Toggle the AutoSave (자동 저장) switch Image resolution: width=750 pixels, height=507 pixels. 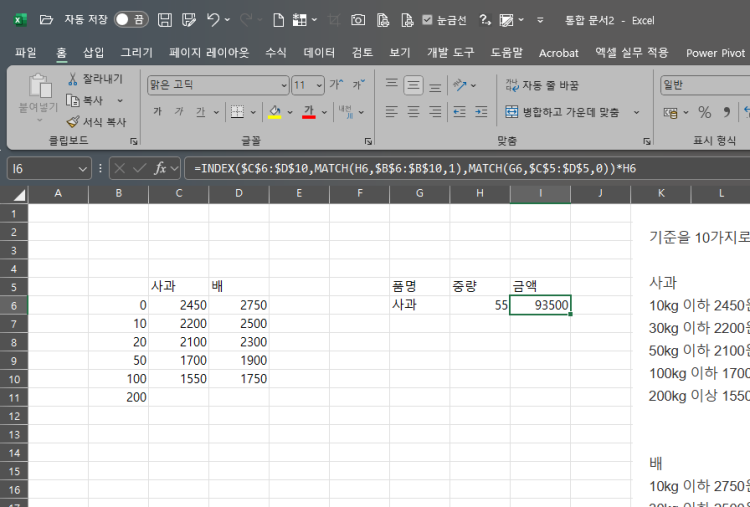click(130, 19)
